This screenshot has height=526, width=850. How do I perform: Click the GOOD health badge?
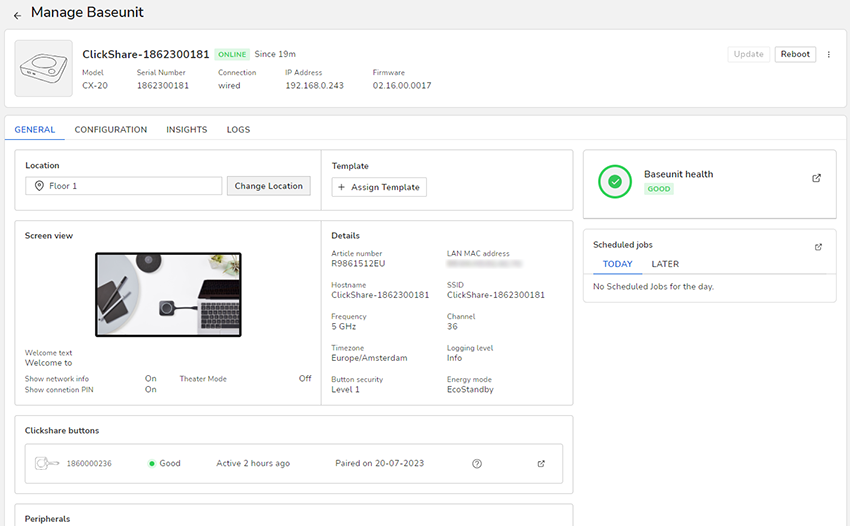pos(659,189)
